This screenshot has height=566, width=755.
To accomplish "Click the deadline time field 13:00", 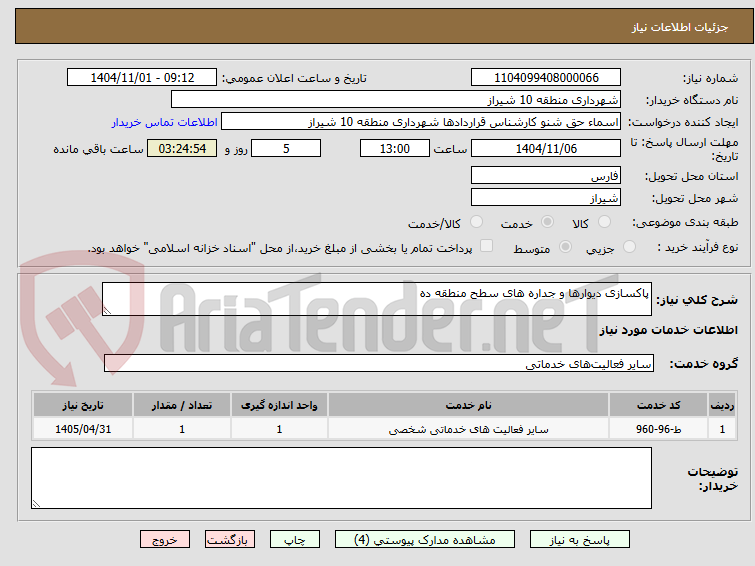I will click(395, 148).
